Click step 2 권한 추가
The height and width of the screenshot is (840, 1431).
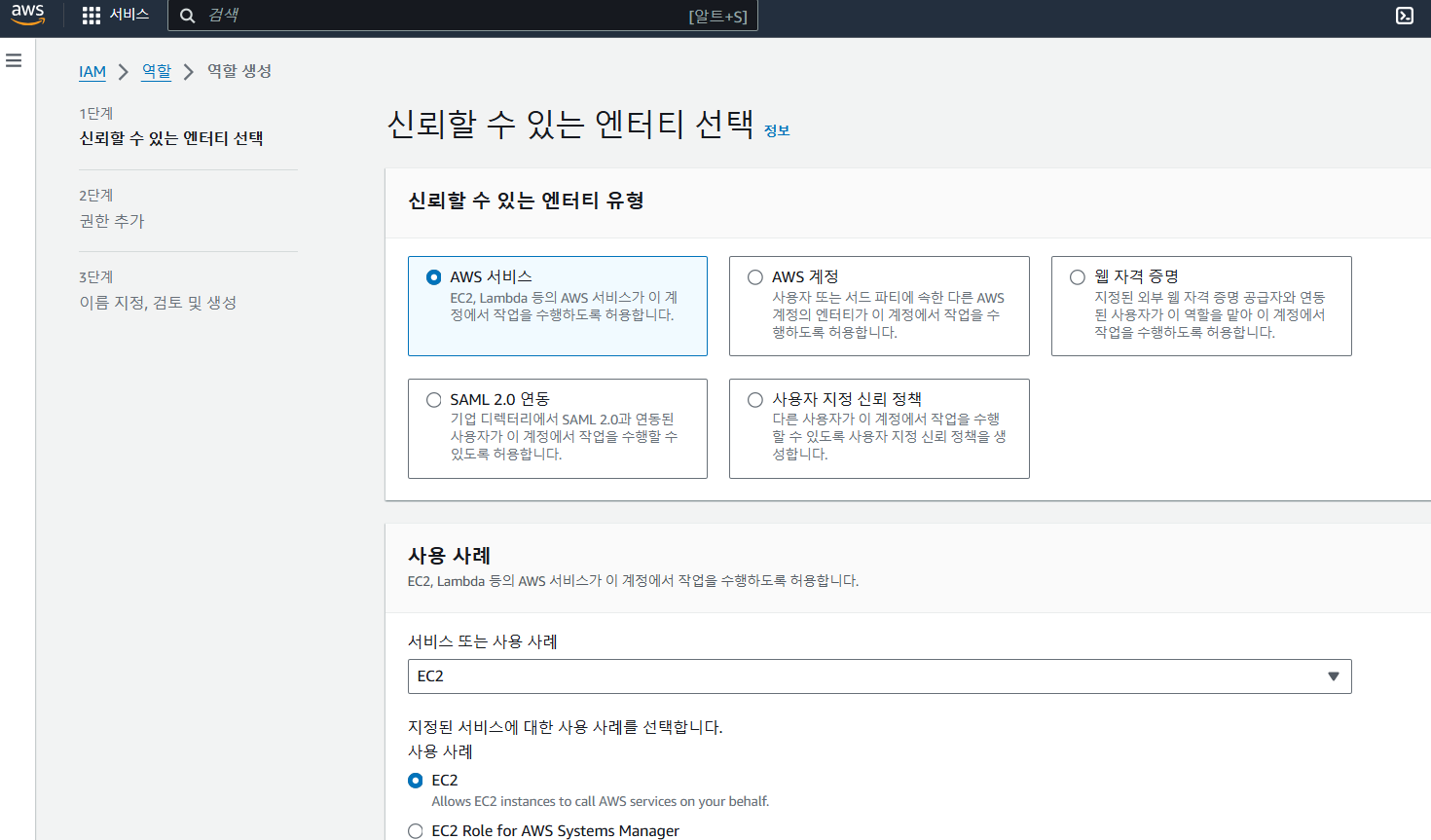coord(112,221)
